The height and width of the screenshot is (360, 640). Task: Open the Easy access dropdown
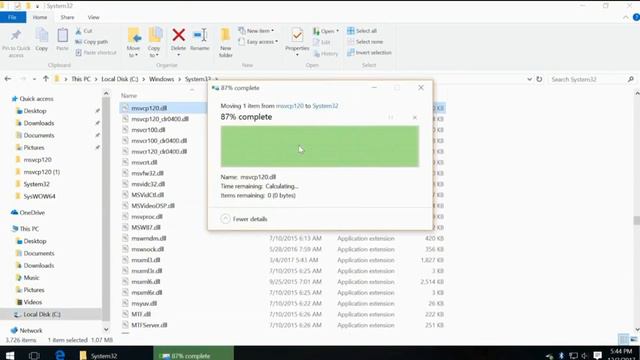(x=258, y=42)
